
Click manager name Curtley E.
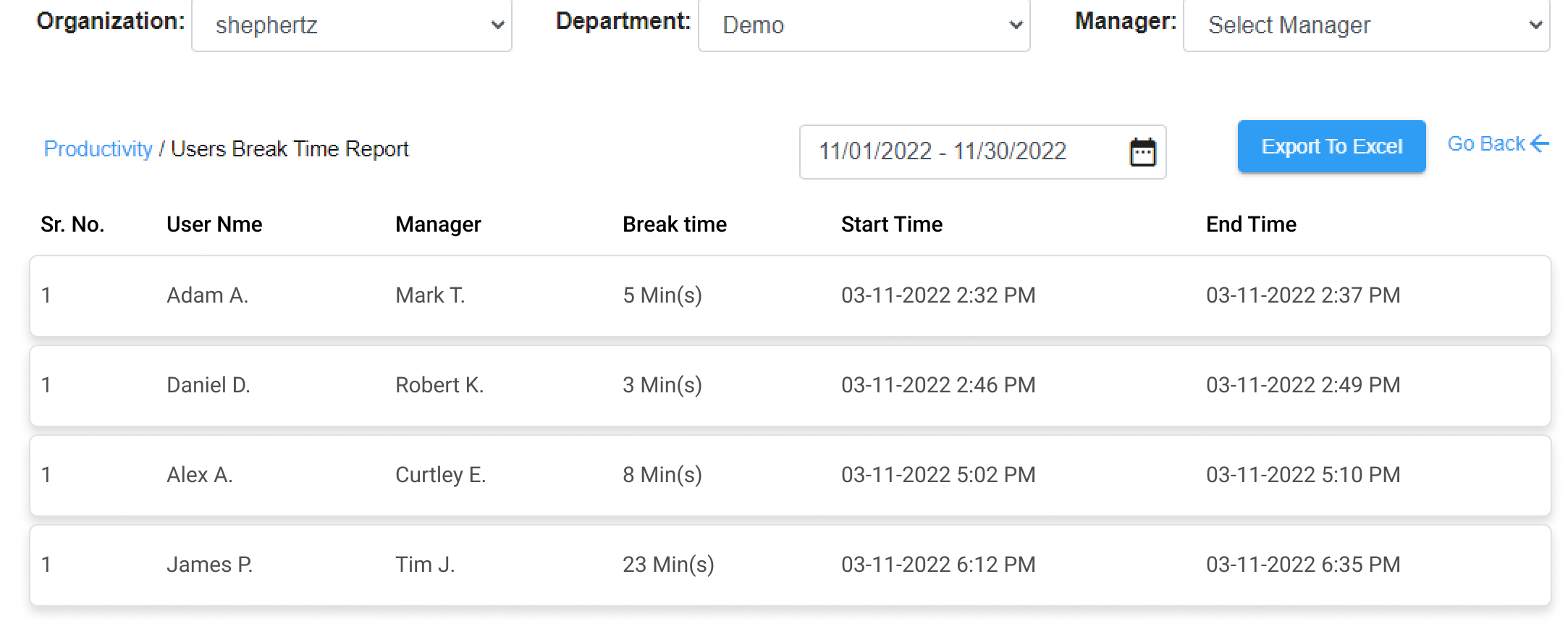[x=440, y=475]
